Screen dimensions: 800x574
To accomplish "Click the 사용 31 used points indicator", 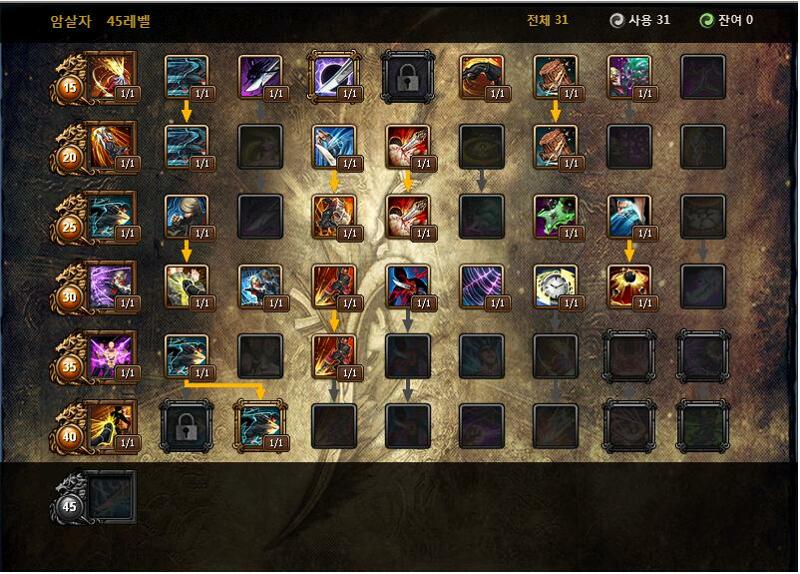I will 640,20.
